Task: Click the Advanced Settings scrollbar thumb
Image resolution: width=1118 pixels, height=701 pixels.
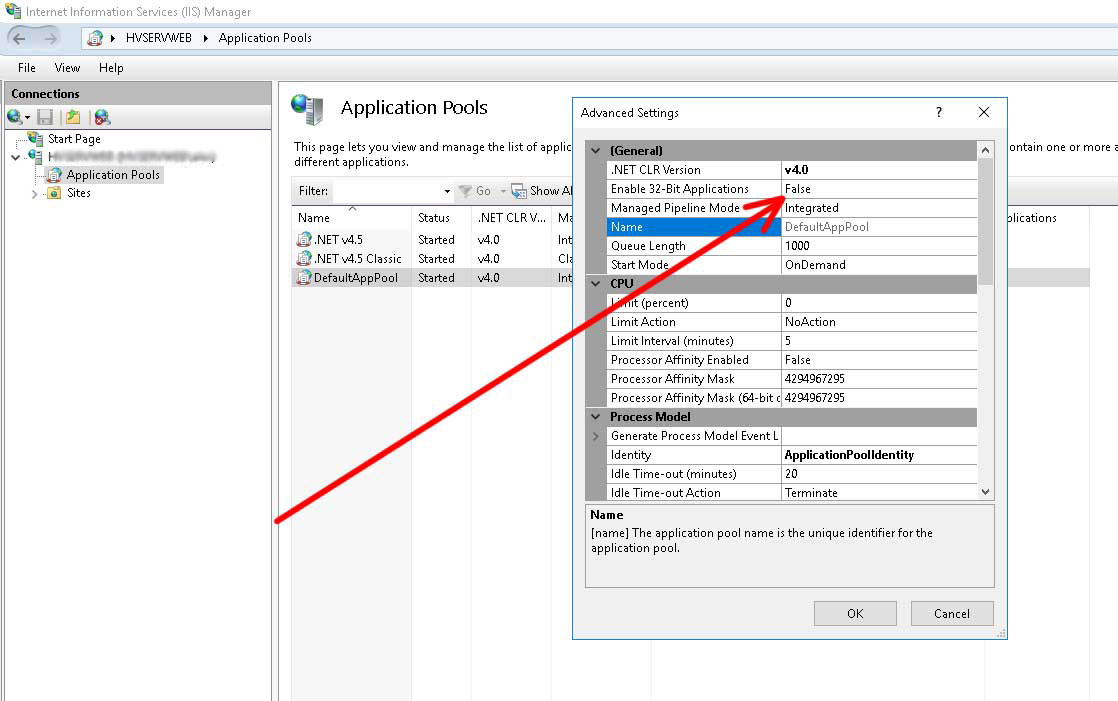Action: tap(985, 222)
